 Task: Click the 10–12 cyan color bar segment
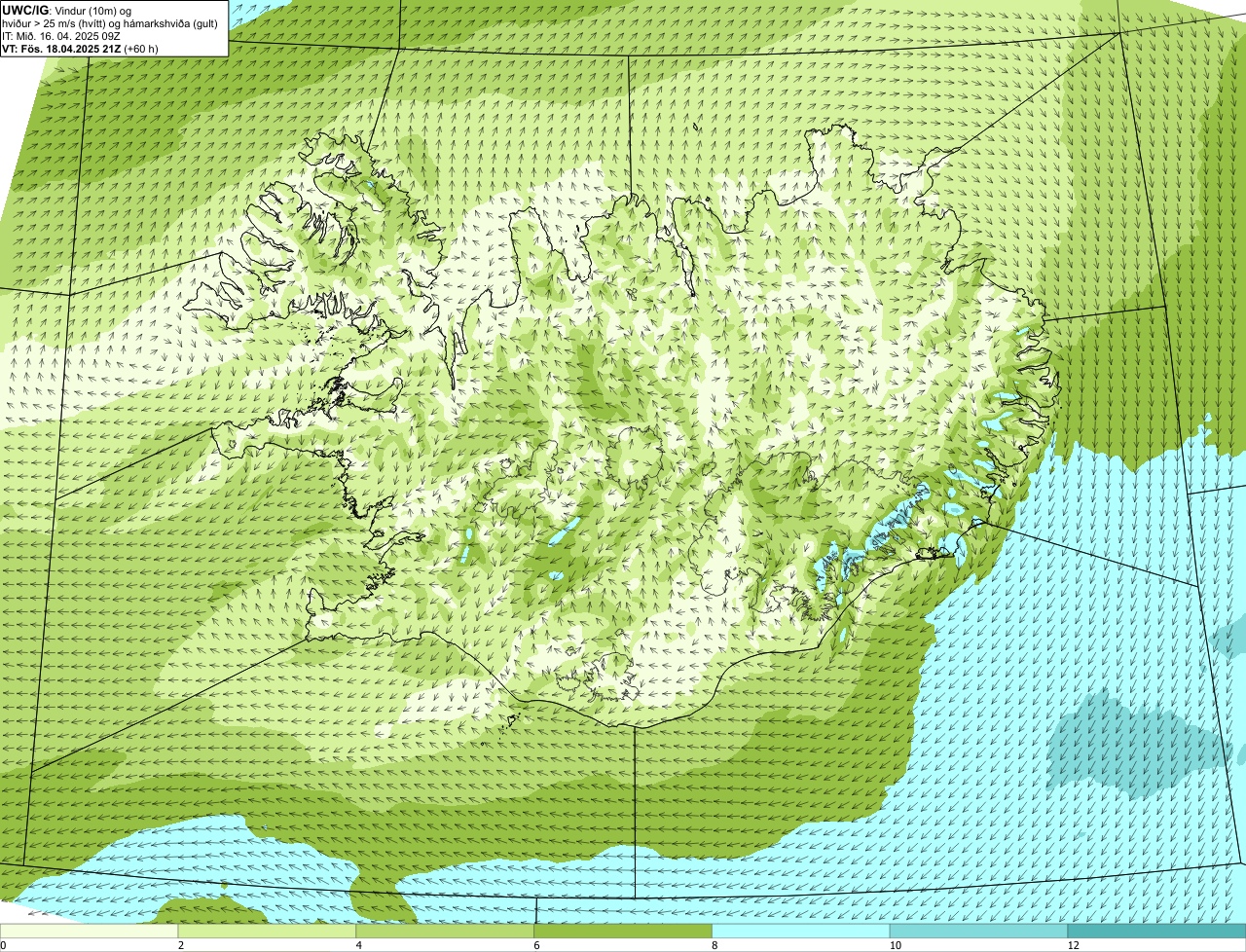click(979, 932)
